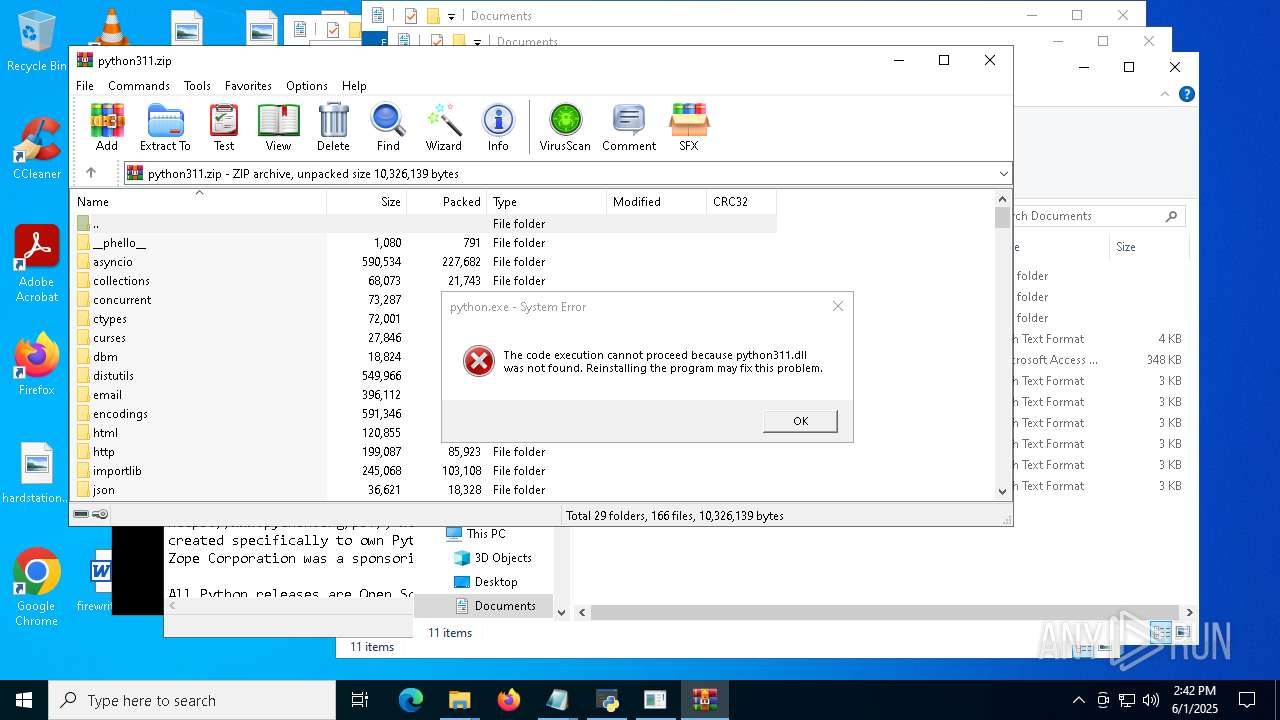Open the Commands menu
This screenshot has height=720, width=1280.
pyautogui.click(x=139, y=86)
